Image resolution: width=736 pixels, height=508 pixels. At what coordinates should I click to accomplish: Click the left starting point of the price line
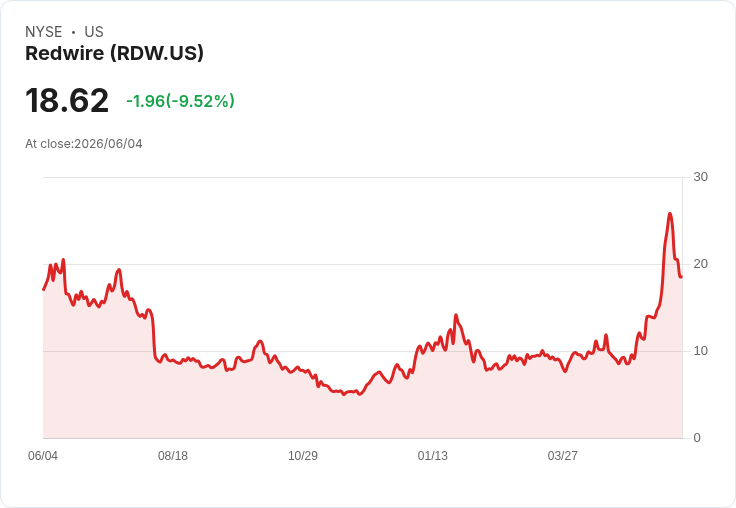[x=44, y=289]
